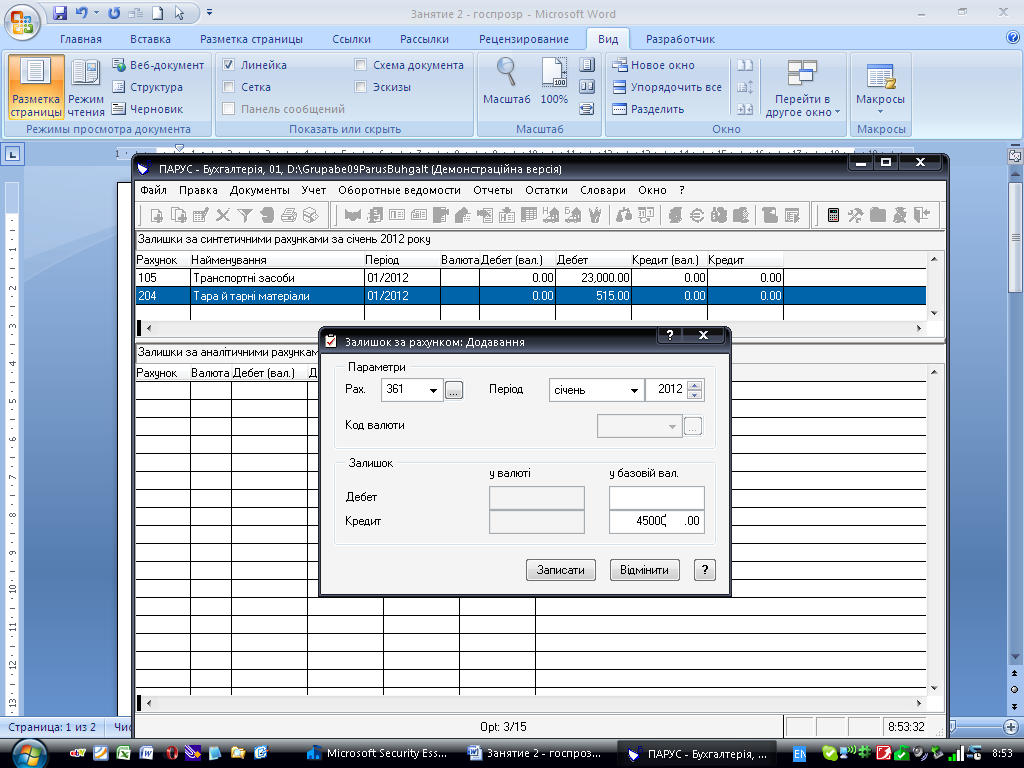The width and height of the screenshot is (1024, 768).
Task: Enable the Eskizy checkbox in Word
Action: pyautogui.click(x=360, y=86)
